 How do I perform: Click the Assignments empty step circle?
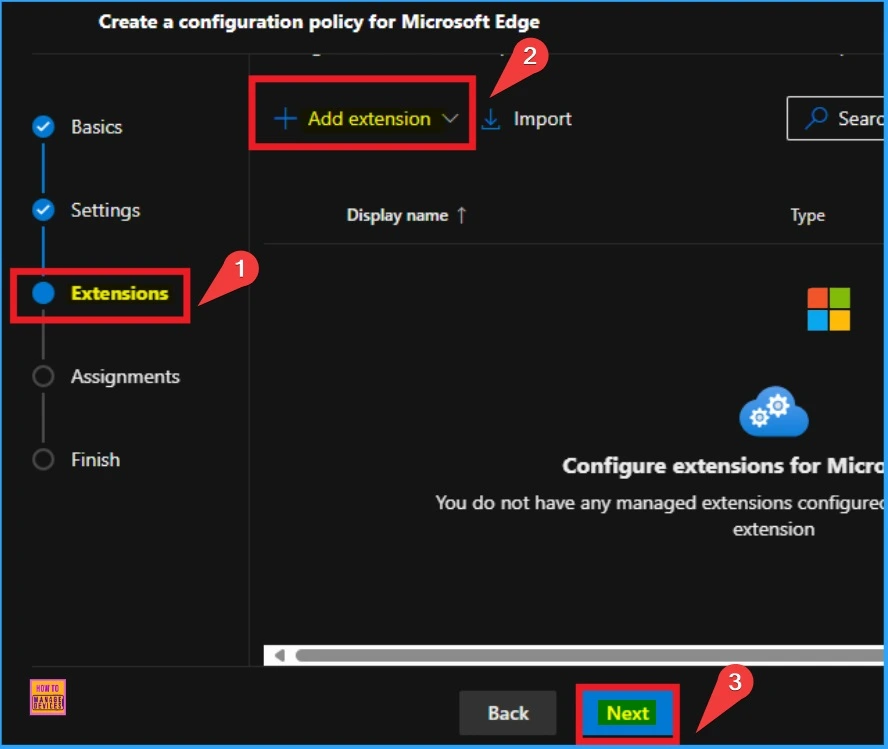(43, 376)
